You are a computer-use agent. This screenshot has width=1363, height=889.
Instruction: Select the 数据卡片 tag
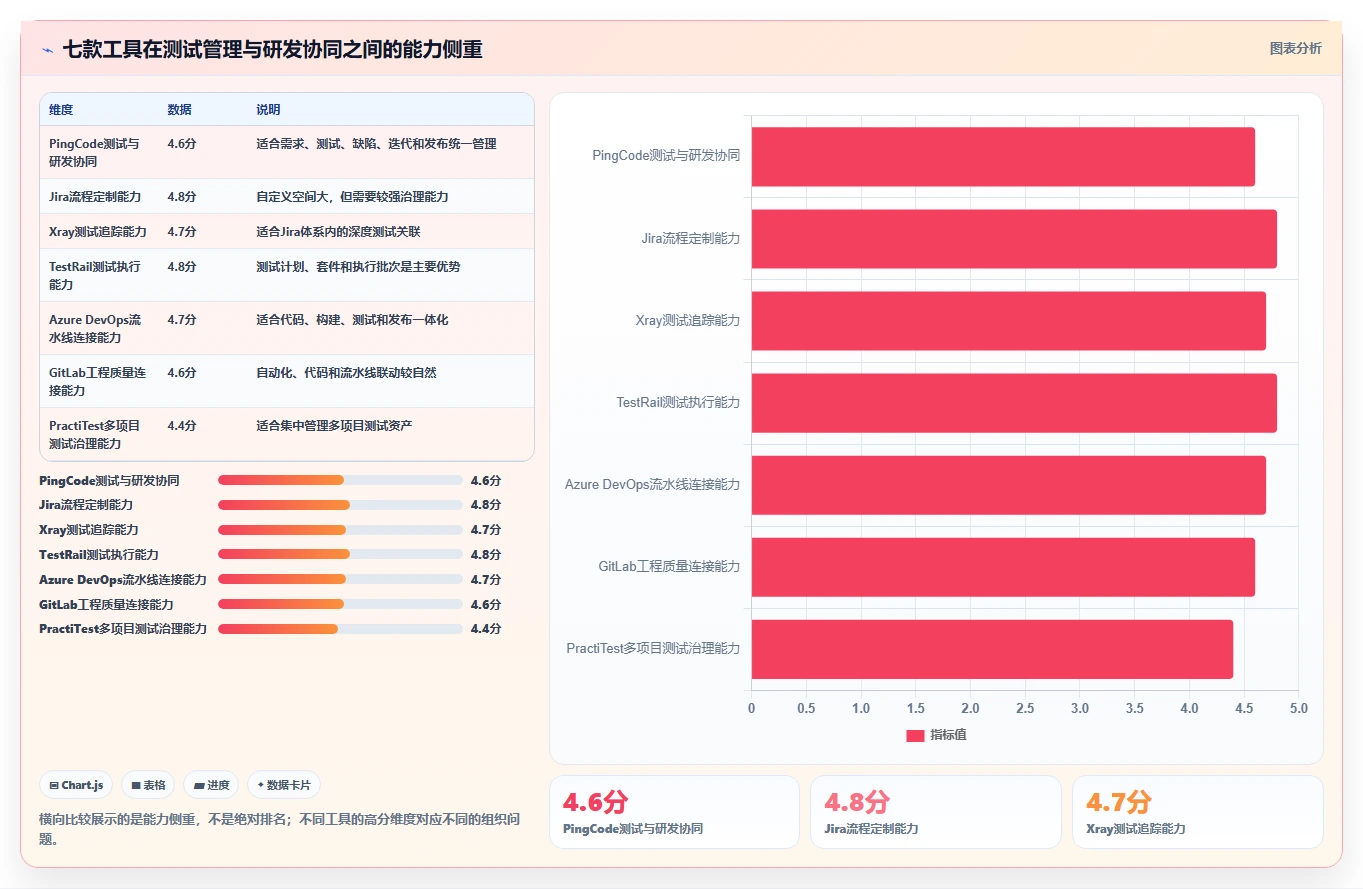tap(284, 785)
